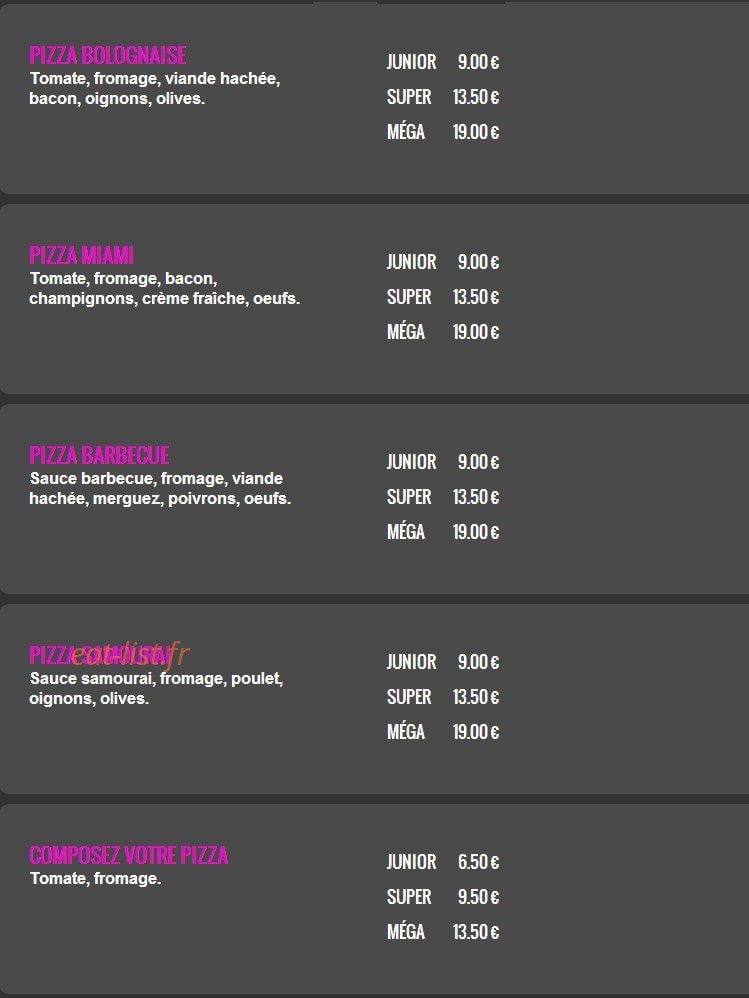Image resolution: width=749 pixels, height=998 pixels.
Task: Choose Super 9.50 € for Composez Votre Pizza
Action: [443, 897]
